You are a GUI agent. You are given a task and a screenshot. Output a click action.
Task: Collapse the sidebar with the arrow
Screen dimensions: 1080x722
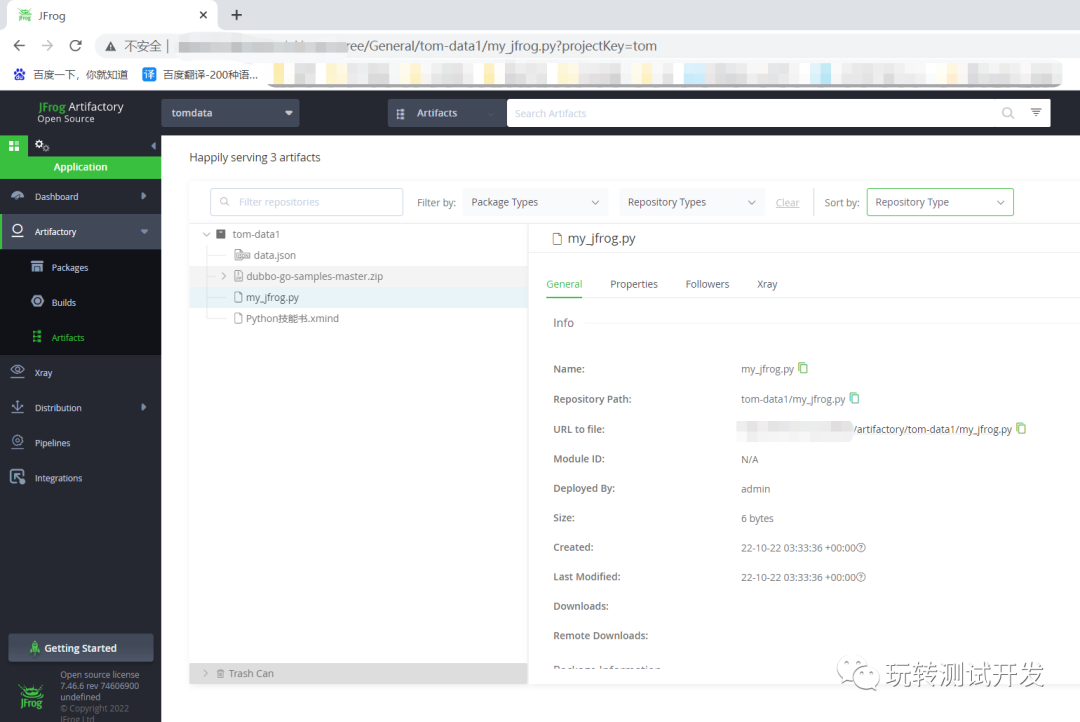click(x=153, y=145)
